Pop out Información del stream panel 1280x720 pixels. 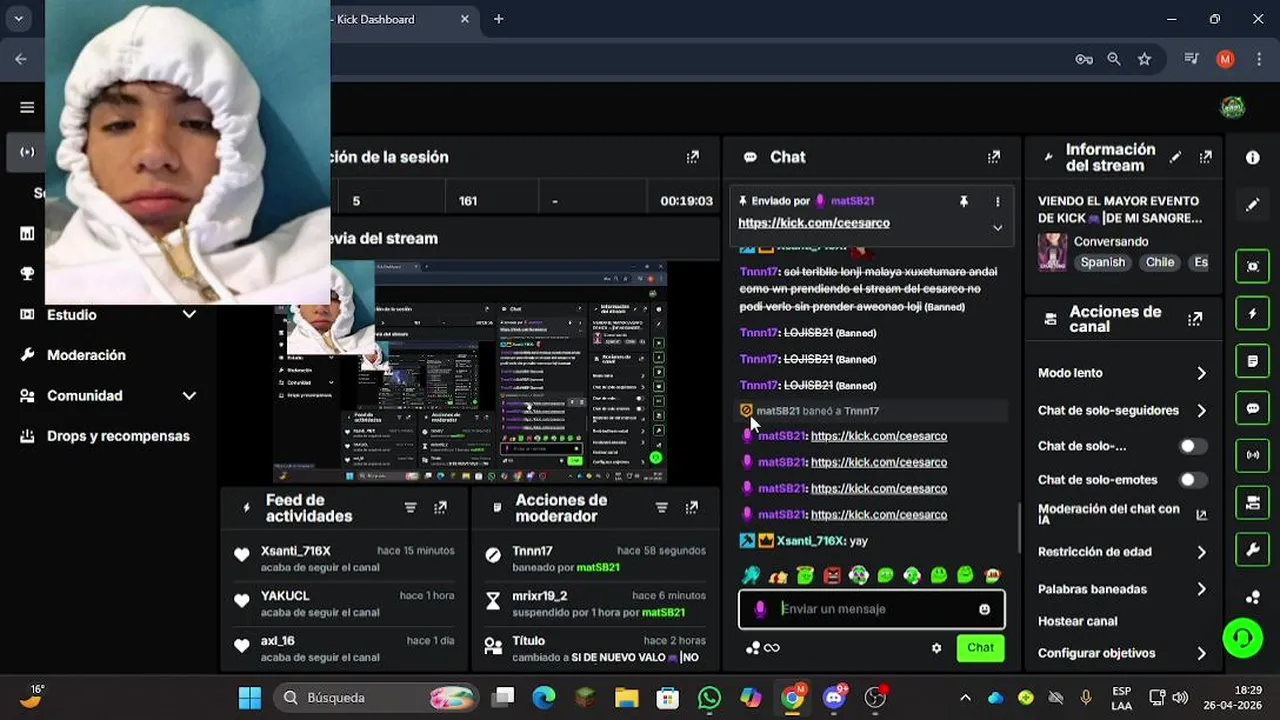click(x=1206, y=157)
